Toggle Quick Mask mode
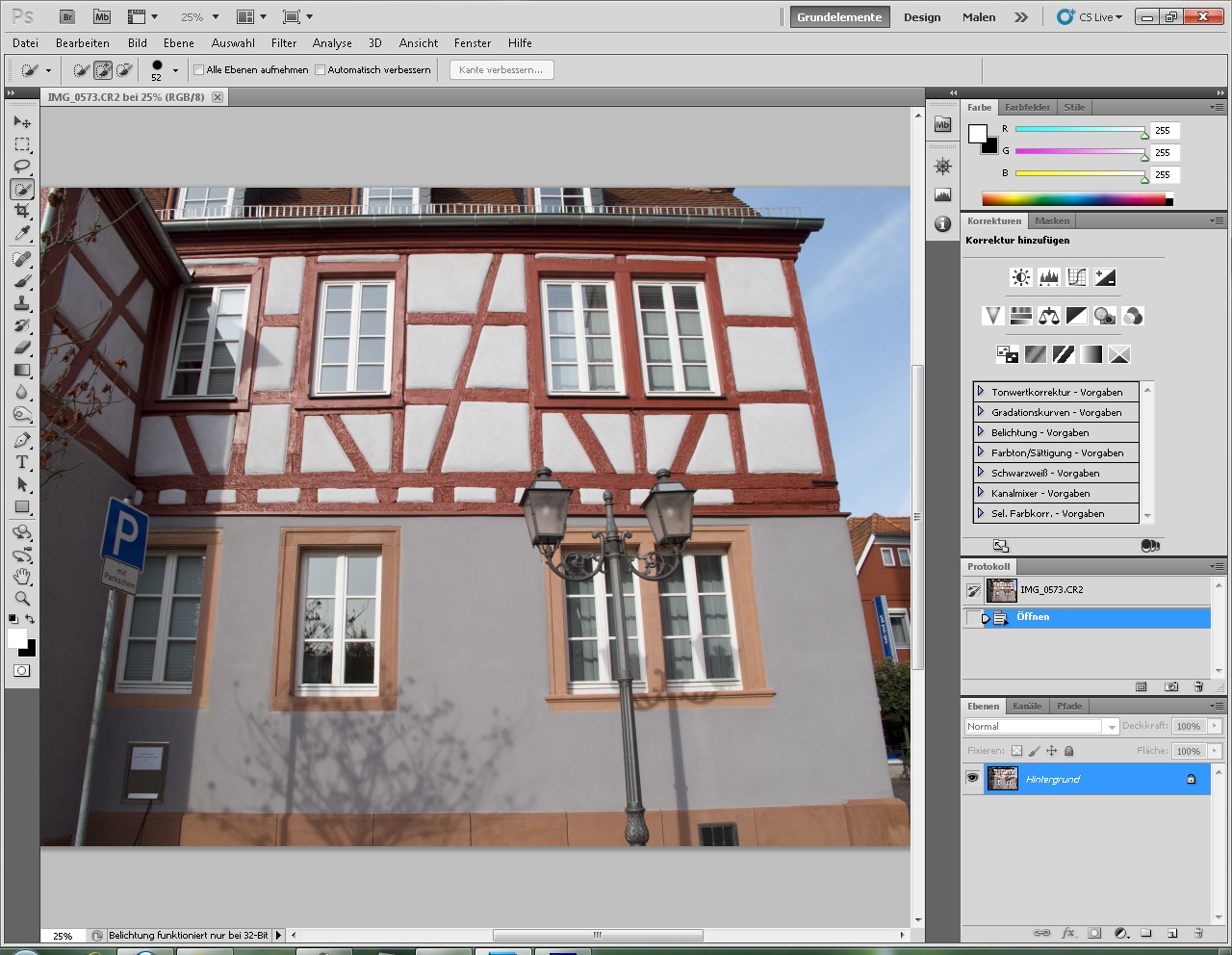The width and height of the screenshot is (1232, 955). coord(22,670)
